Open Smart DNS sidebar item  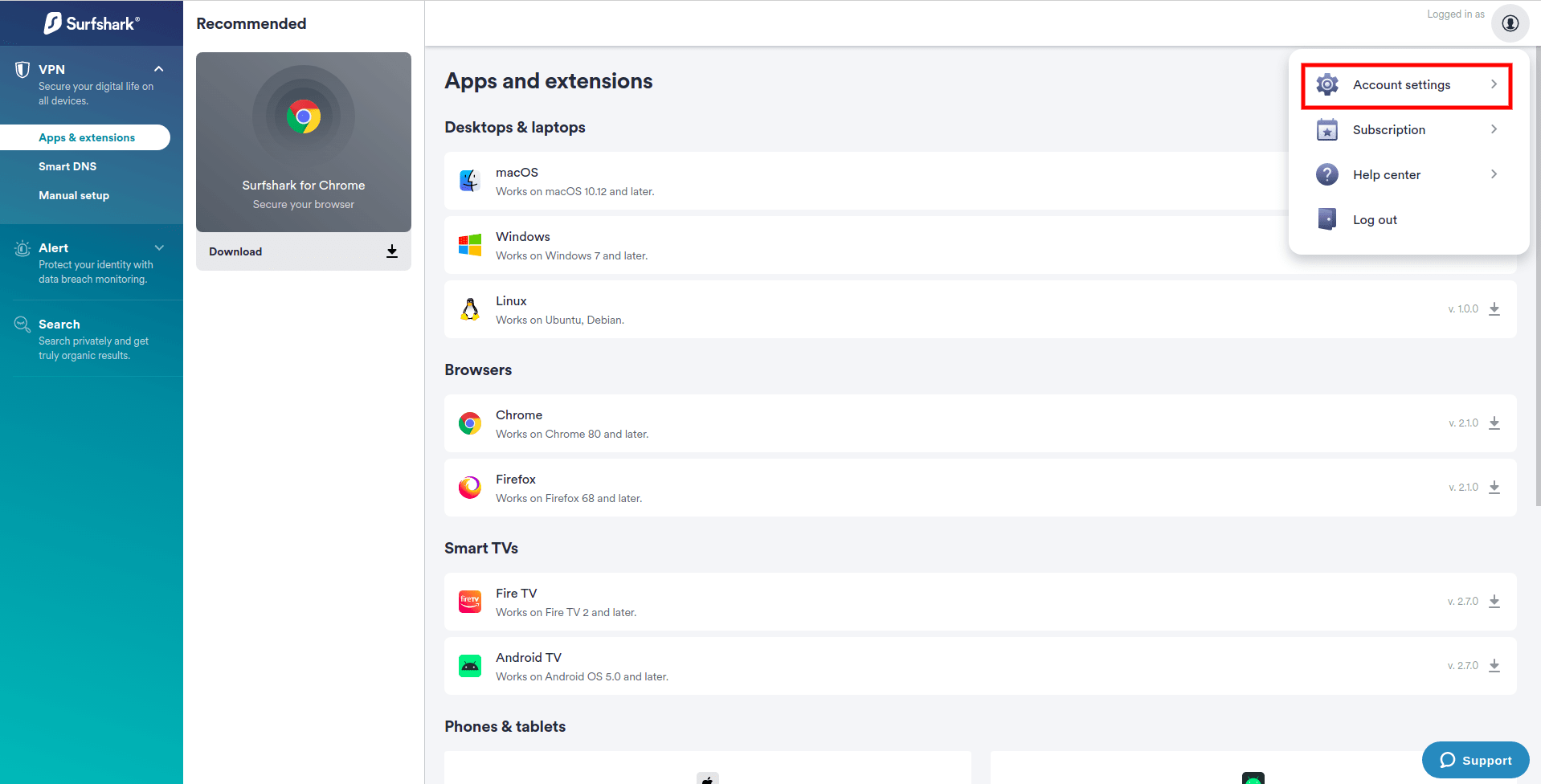tap(67, 166)
